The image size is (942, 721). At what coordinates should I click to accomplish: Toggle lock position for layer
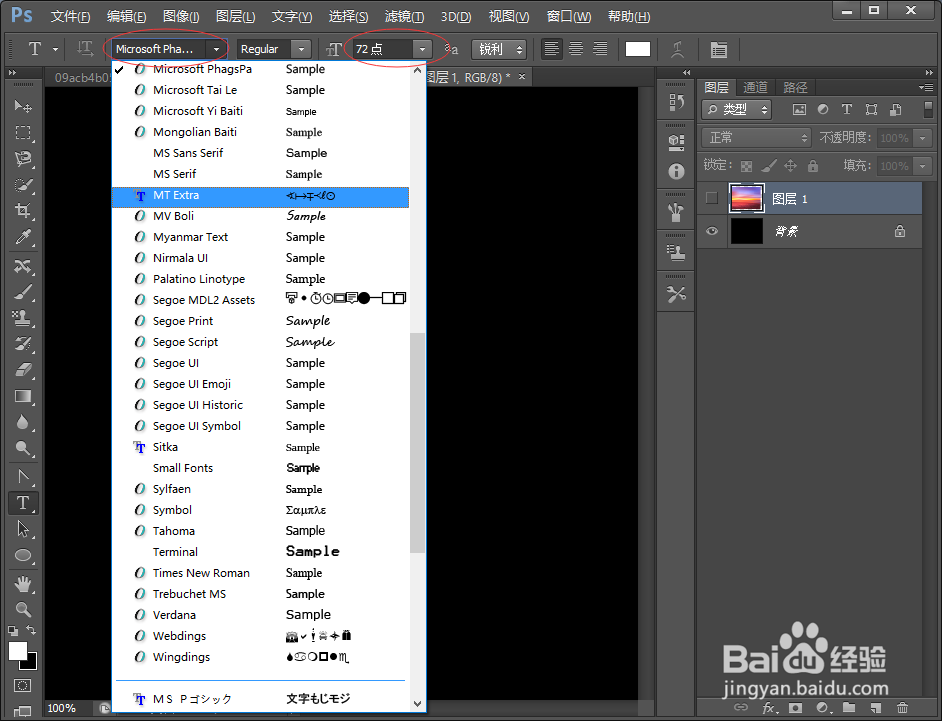click(791, 166)
